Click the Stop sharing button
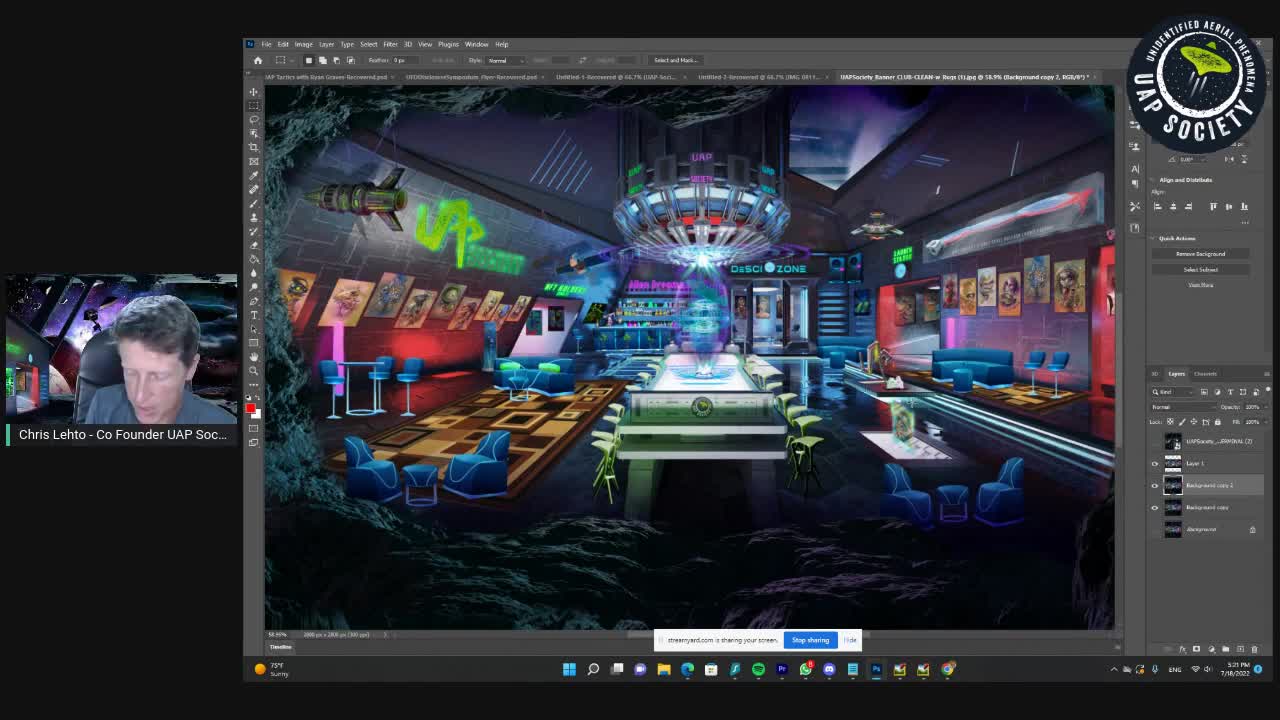Screen dimensions: 1280x720 (x=811, y=640)
